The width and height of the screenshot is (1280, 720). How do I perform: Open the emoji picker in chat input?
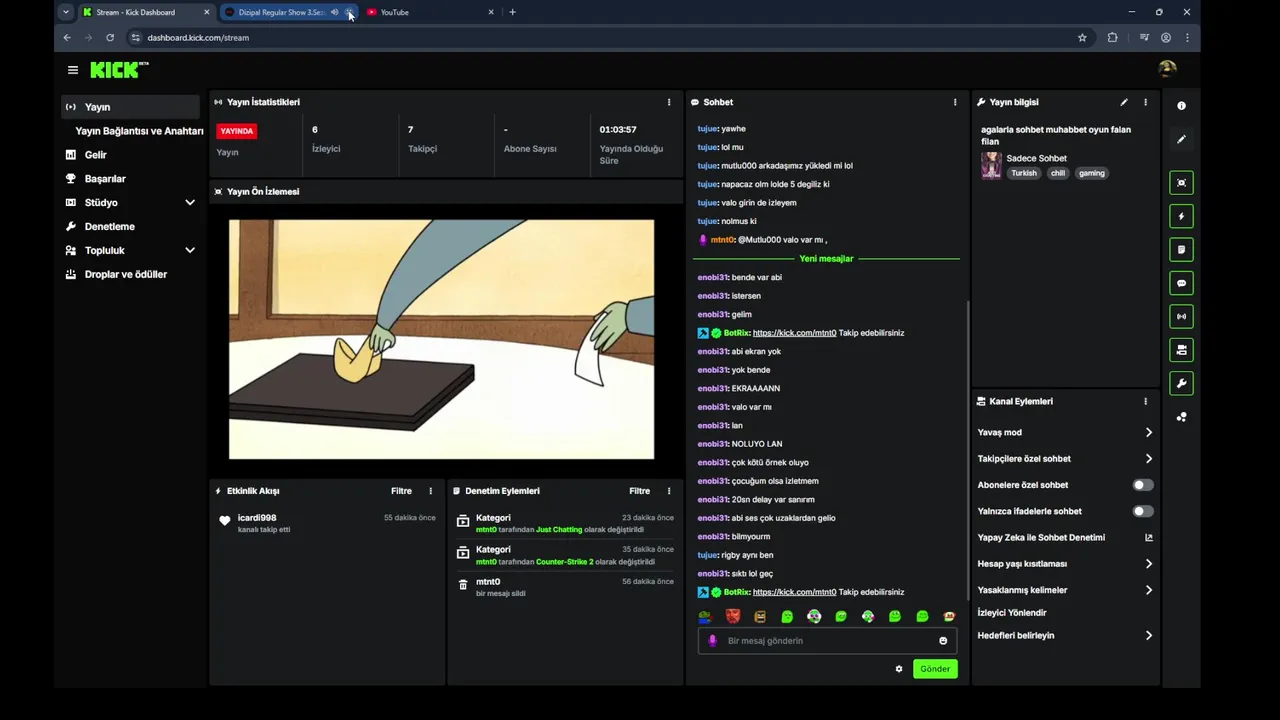coord(943,641)
